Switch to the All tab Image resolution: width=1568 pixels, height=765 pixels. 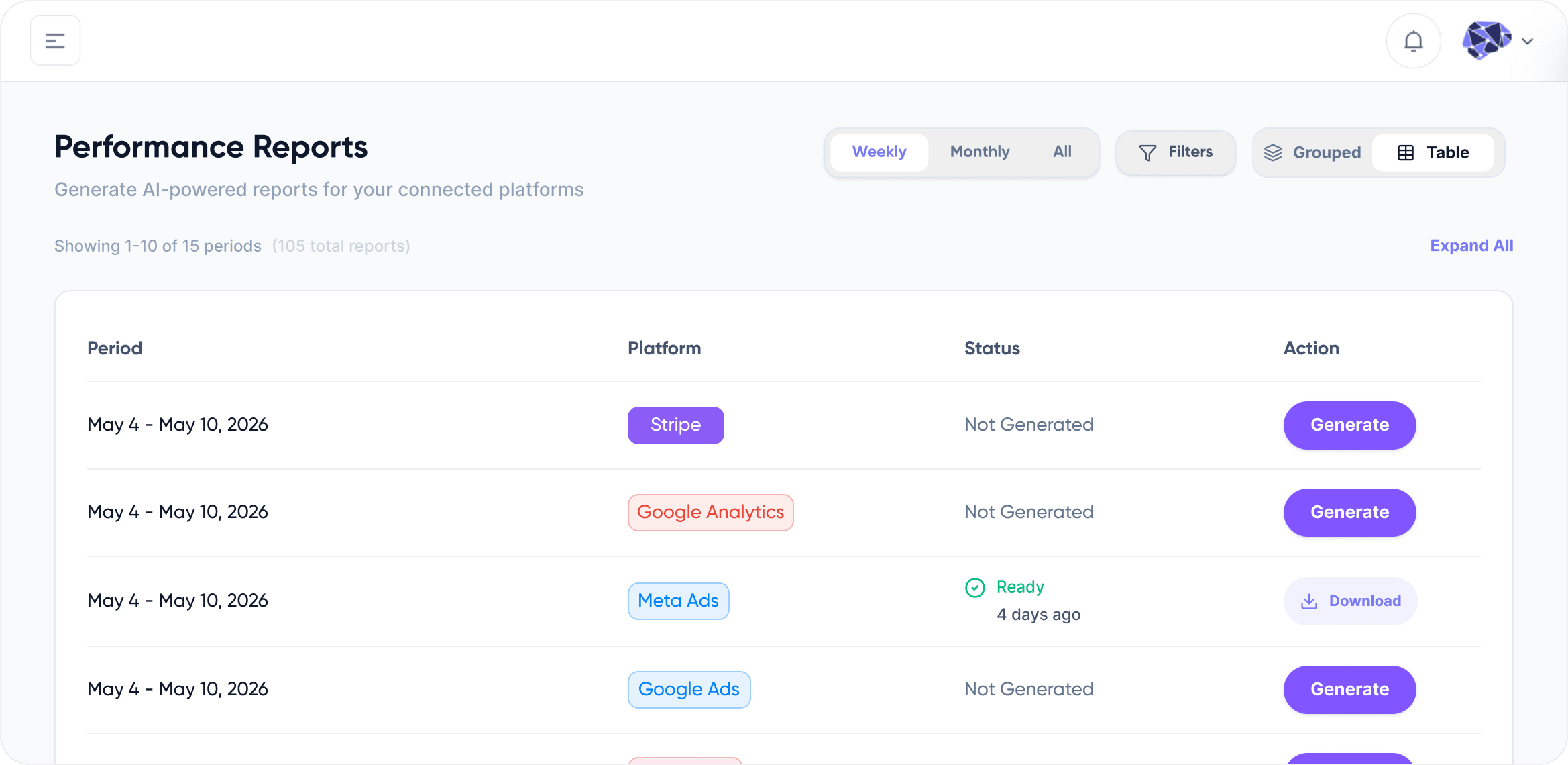pyautogui.click(x=1062, y=152)
